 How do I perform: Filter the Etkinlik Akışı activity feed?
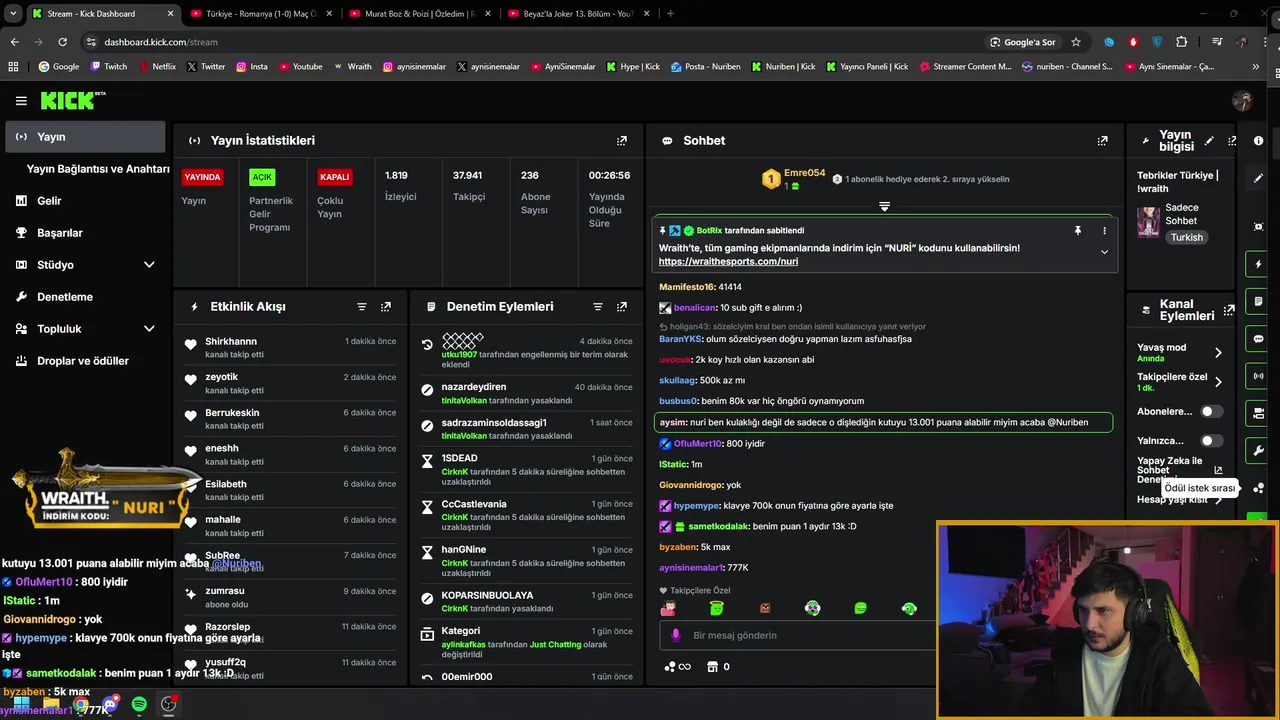[x=362, y=307]
